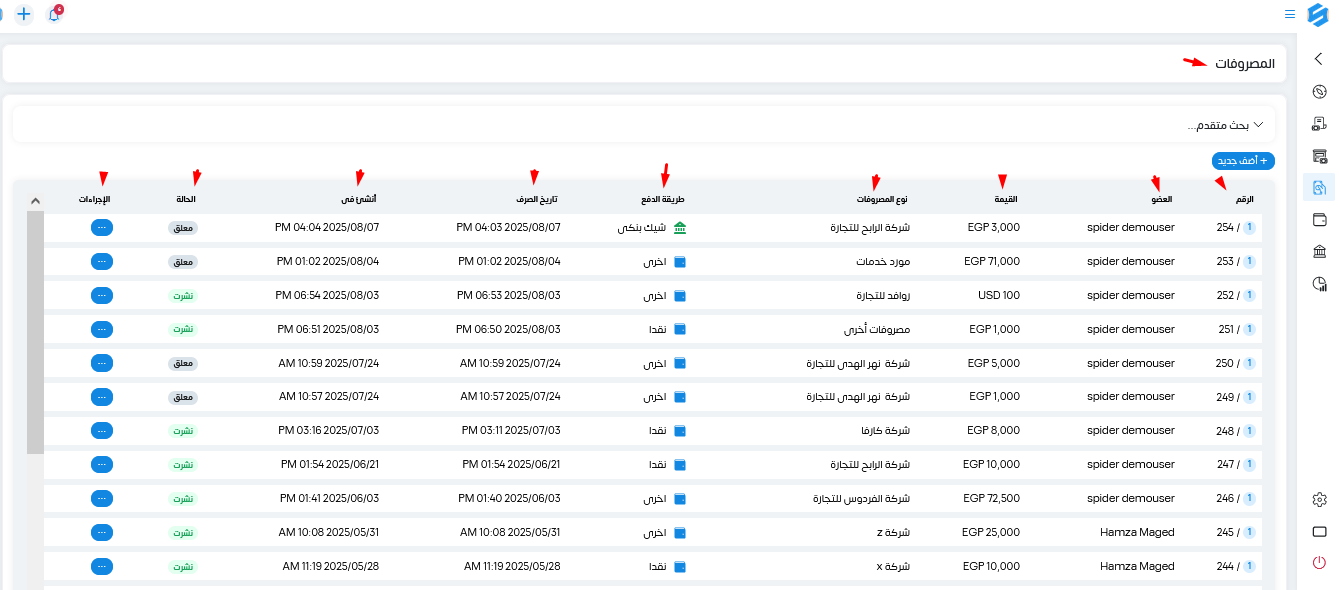Click the red power logout icon

tap(1319, 563)
